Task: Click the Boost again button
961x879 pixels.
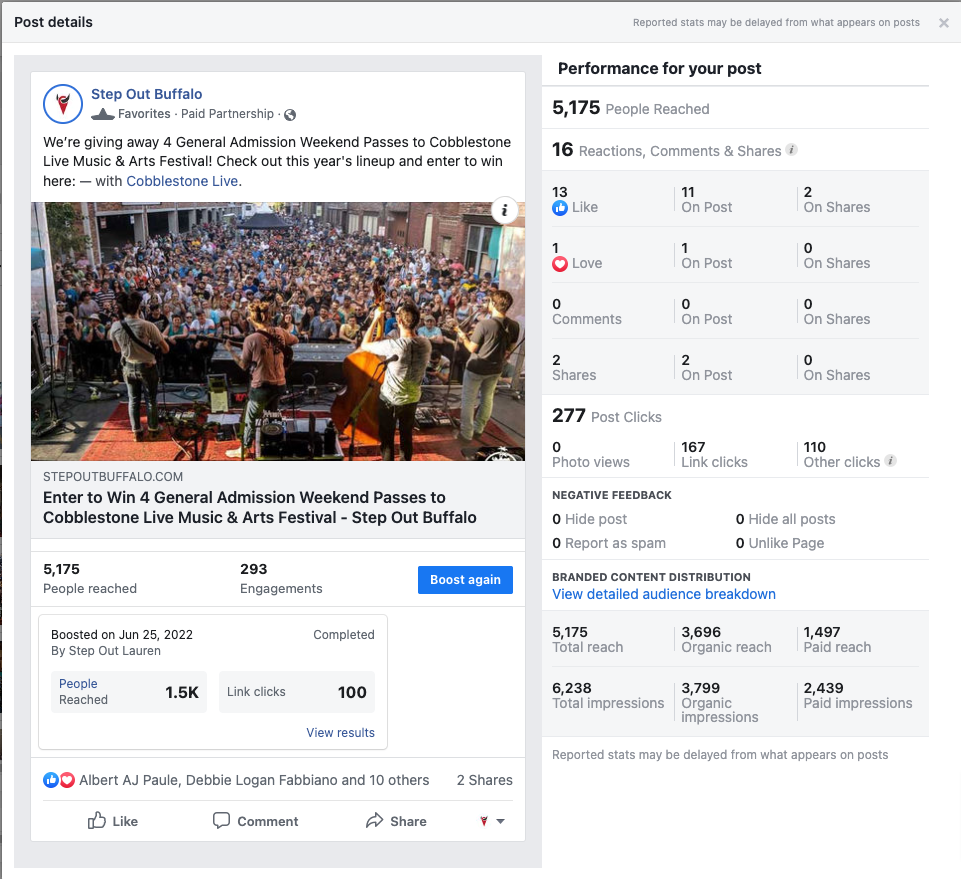Action: tap(465, 580)
